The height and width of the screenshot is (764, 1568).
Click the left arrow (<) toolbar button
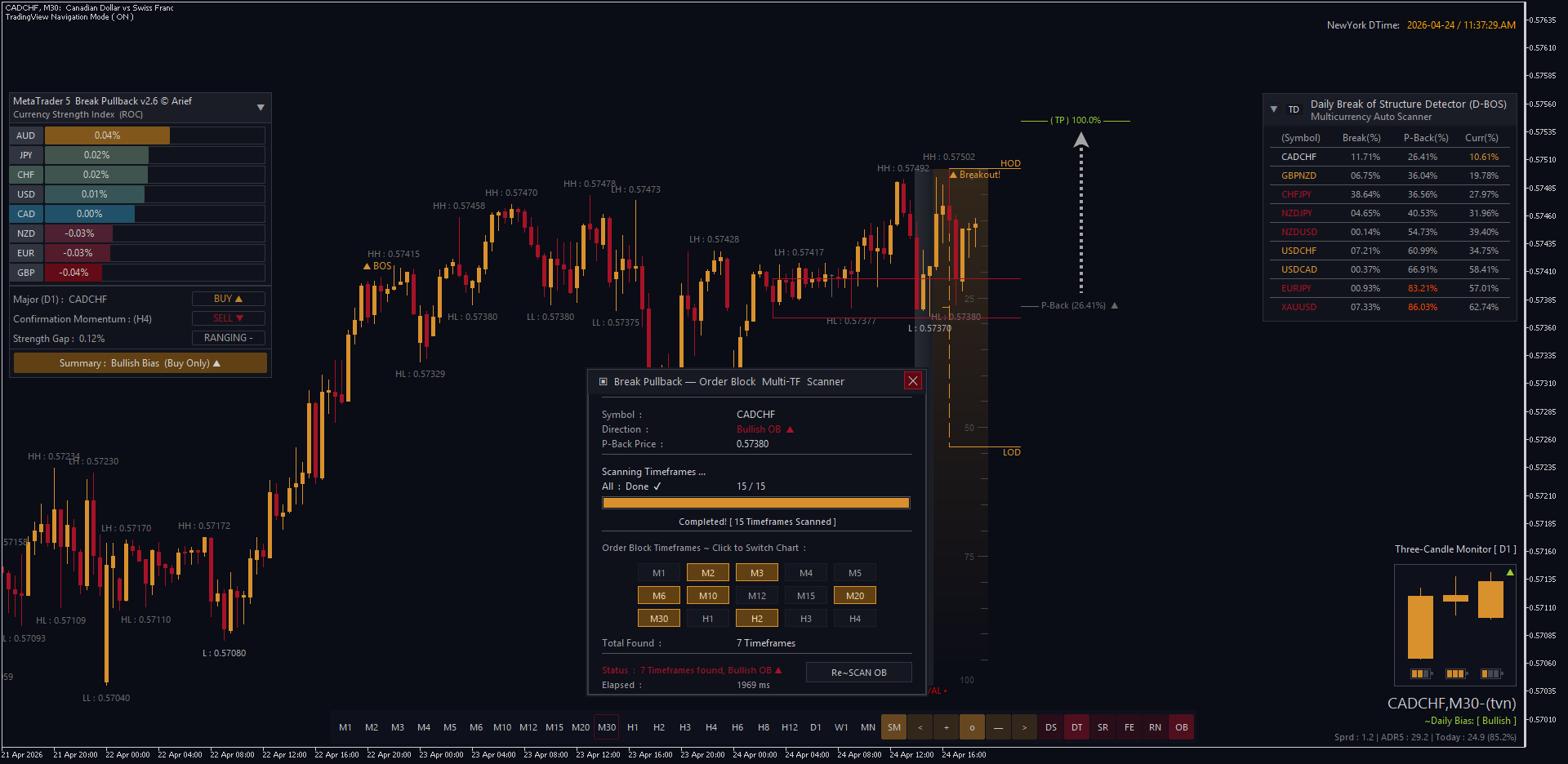920,727
